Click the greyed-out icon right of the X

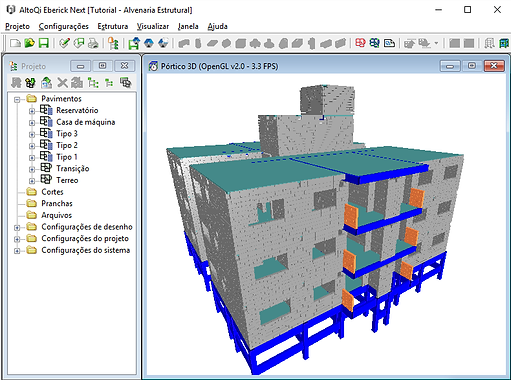(x=77, y=82)
